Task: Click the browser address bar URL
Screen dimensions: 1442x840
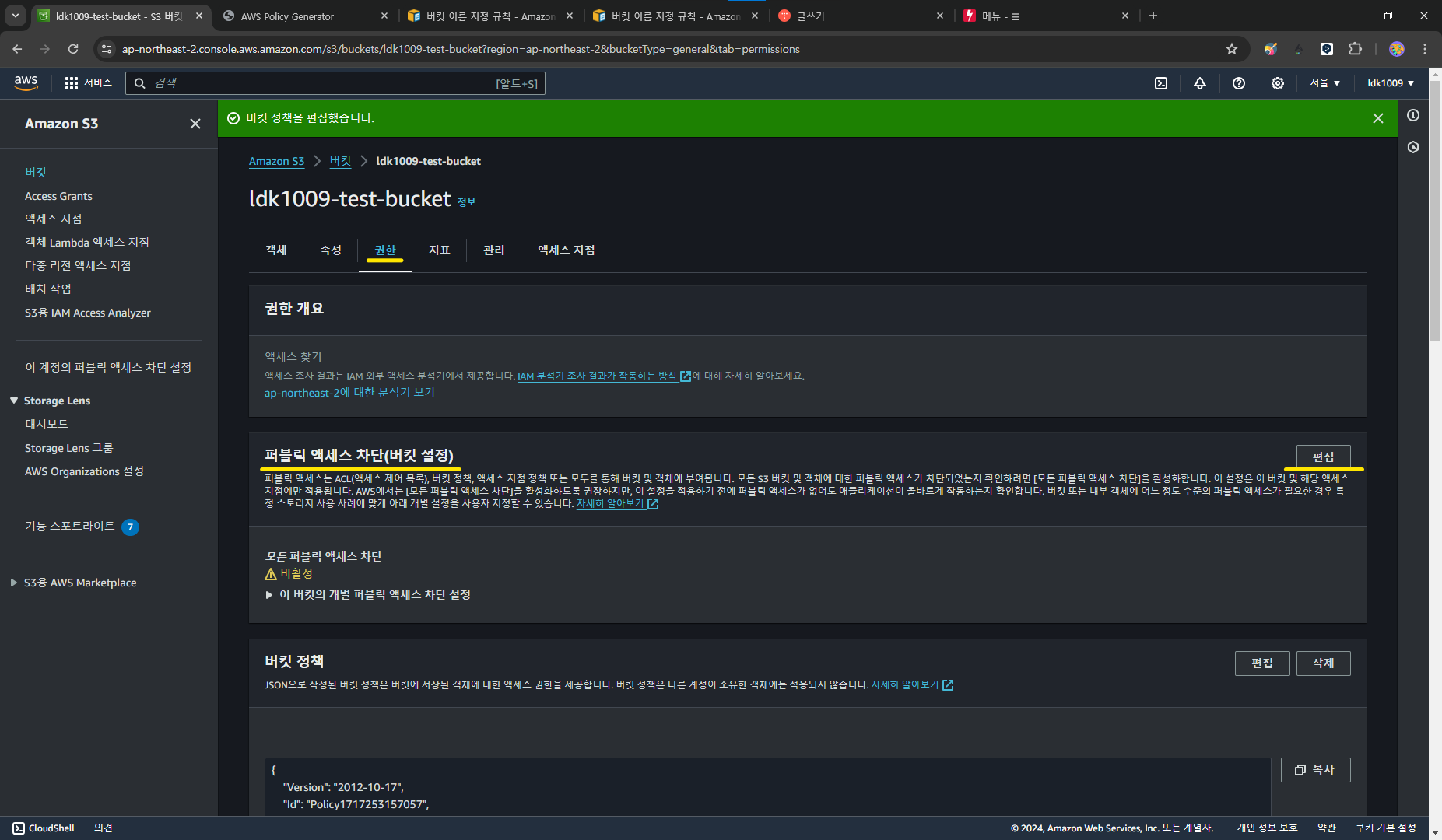Action: tap(461, 49)
